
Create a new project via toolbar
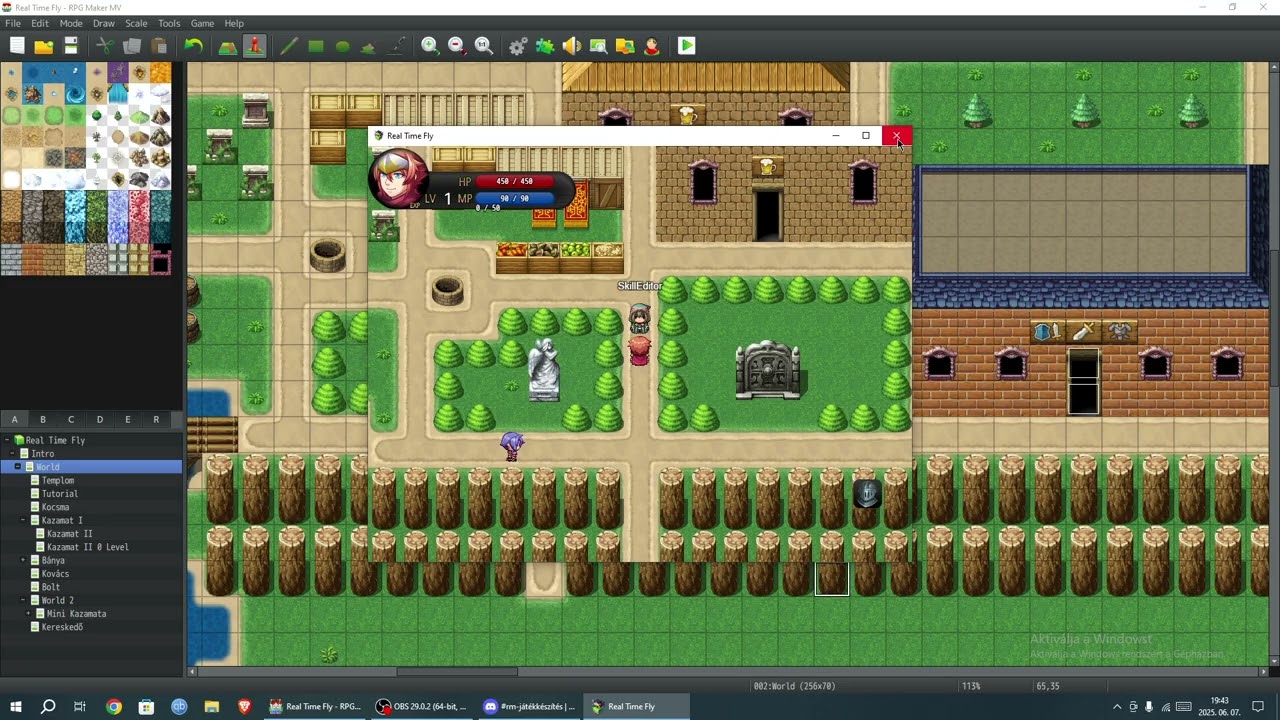click(17, 46)
